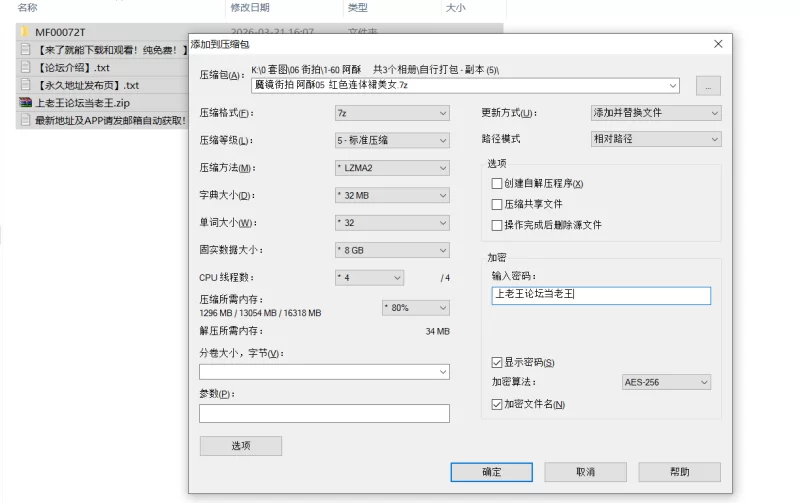Viewport: 800px width, 503px height.
Task: Disable the 加密文件名 checkbox
Action: point(497,404)
